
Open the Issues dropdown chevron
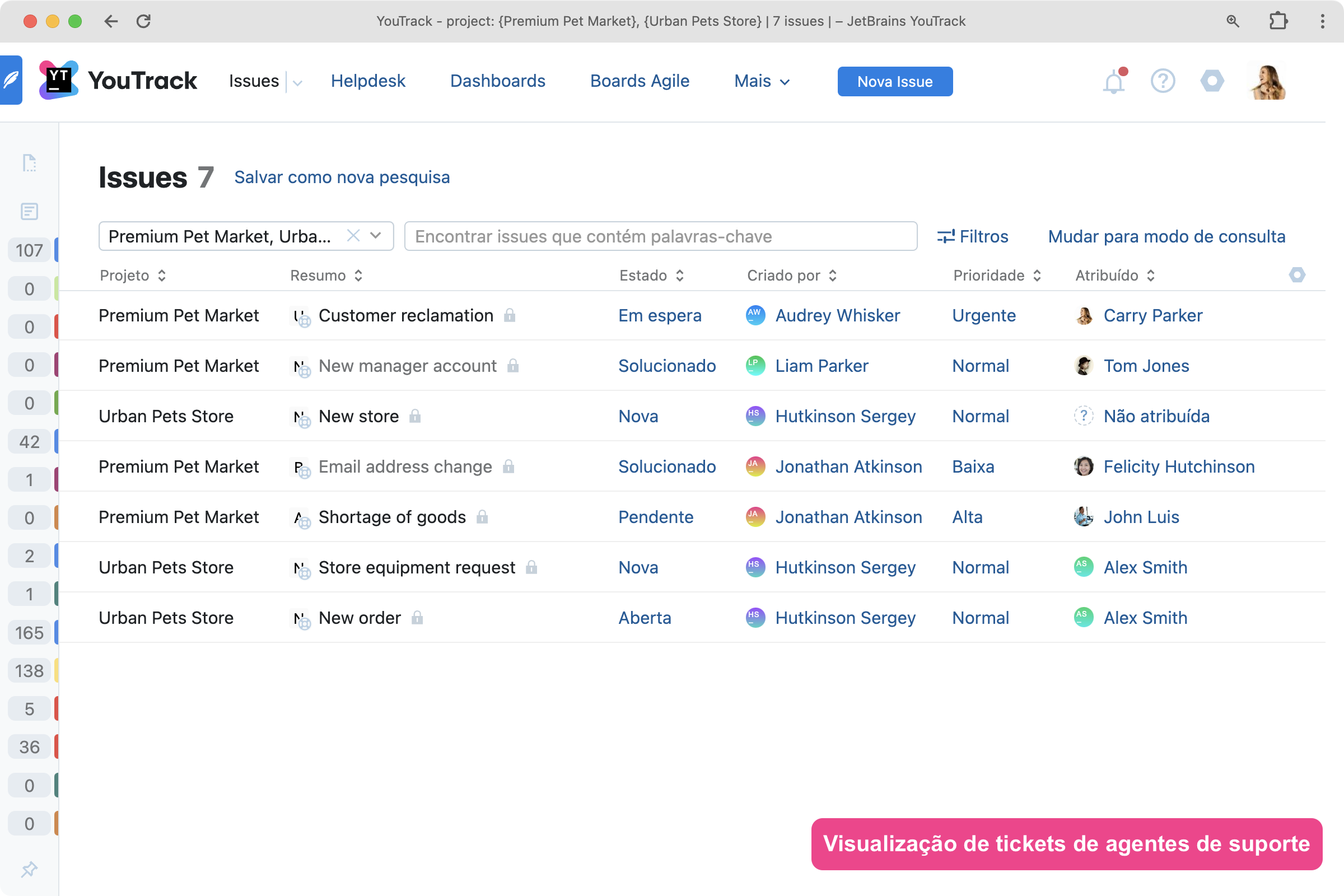[297, 82]
